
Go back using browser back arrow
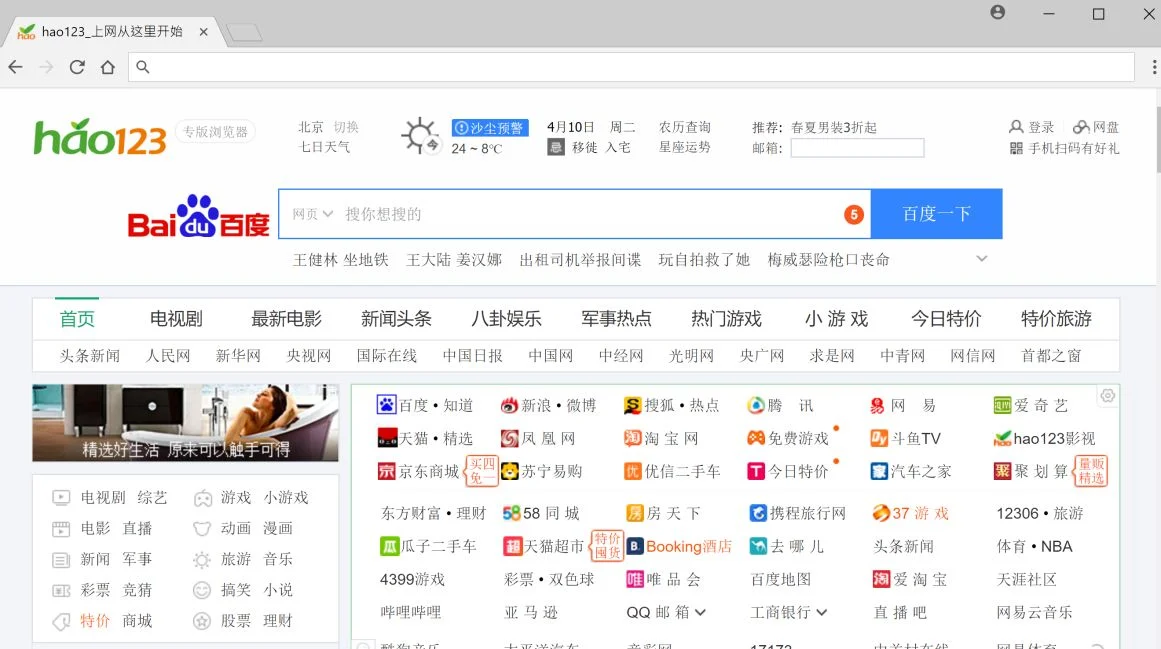[16, 67]
